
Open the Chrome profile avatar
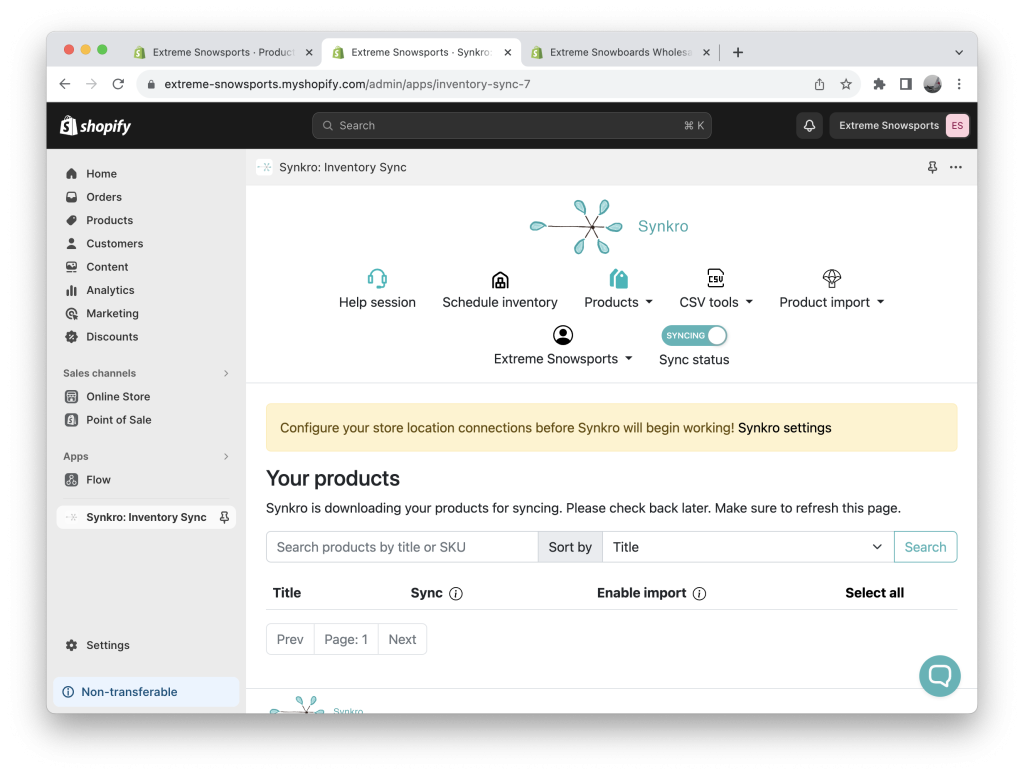[x=932, y=84]
